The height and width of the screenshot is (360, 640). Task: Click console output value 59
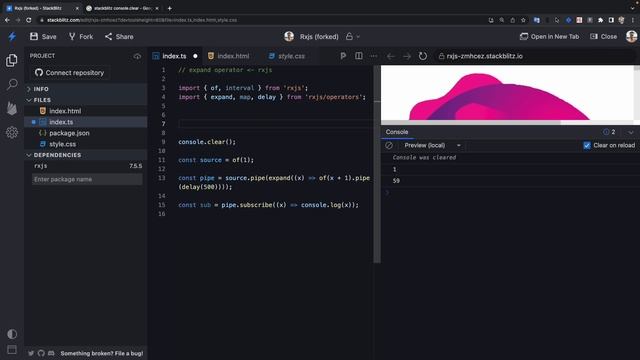pos(396,181)
